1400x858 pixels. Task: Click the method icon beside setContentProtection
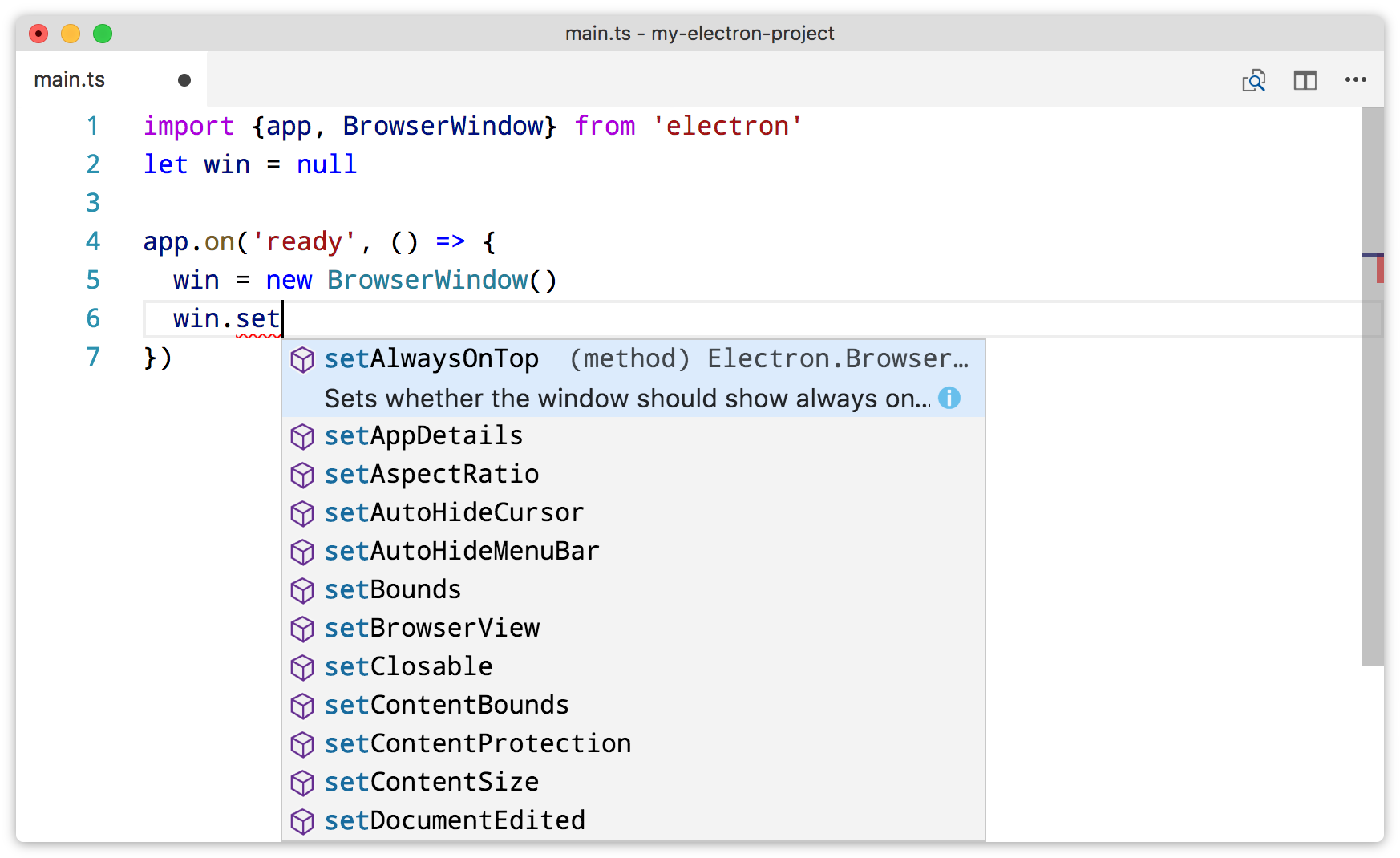tap(302, 745)
